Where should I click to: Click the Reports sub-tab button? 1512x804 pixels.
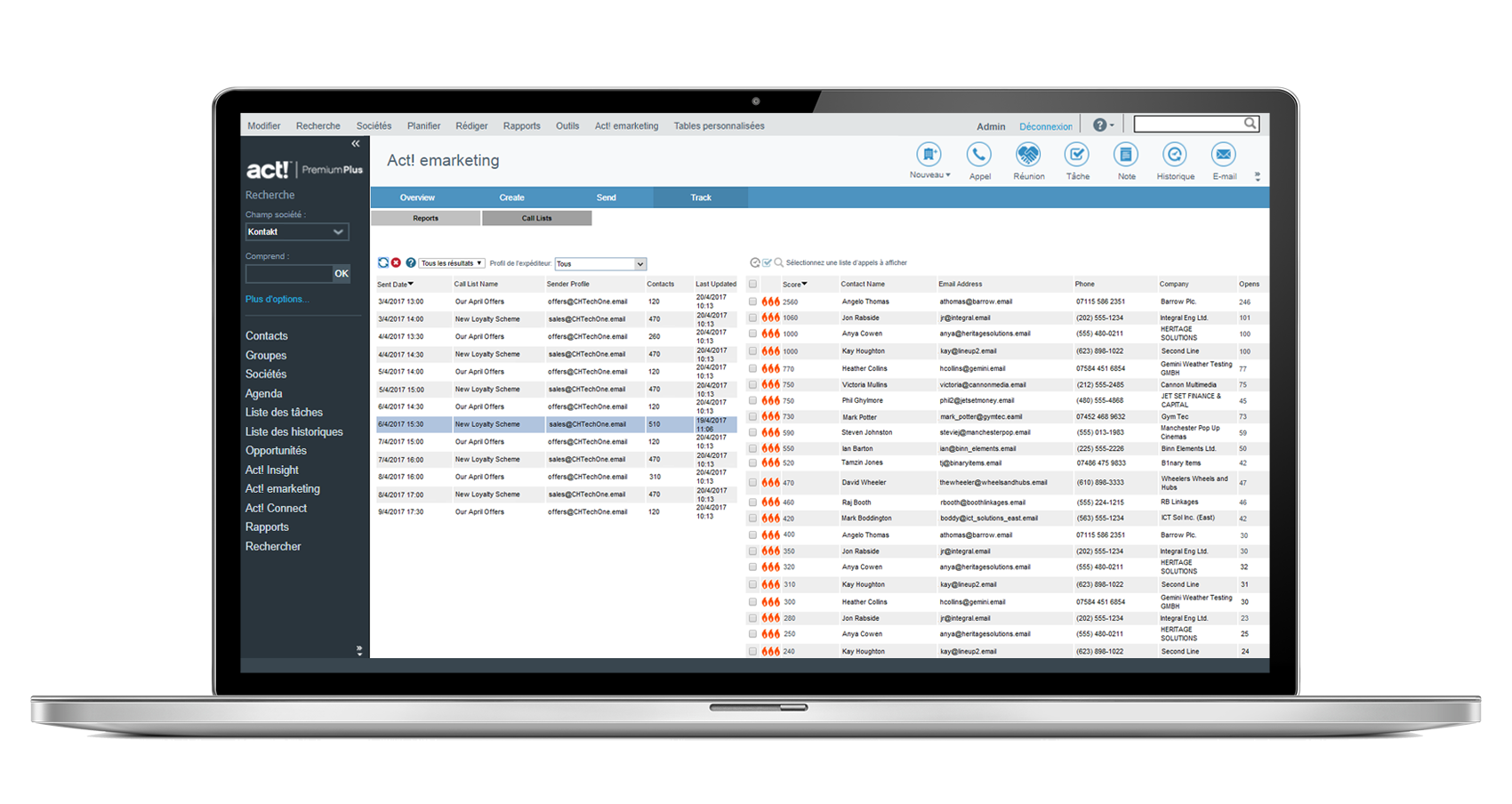pos(425,218)
